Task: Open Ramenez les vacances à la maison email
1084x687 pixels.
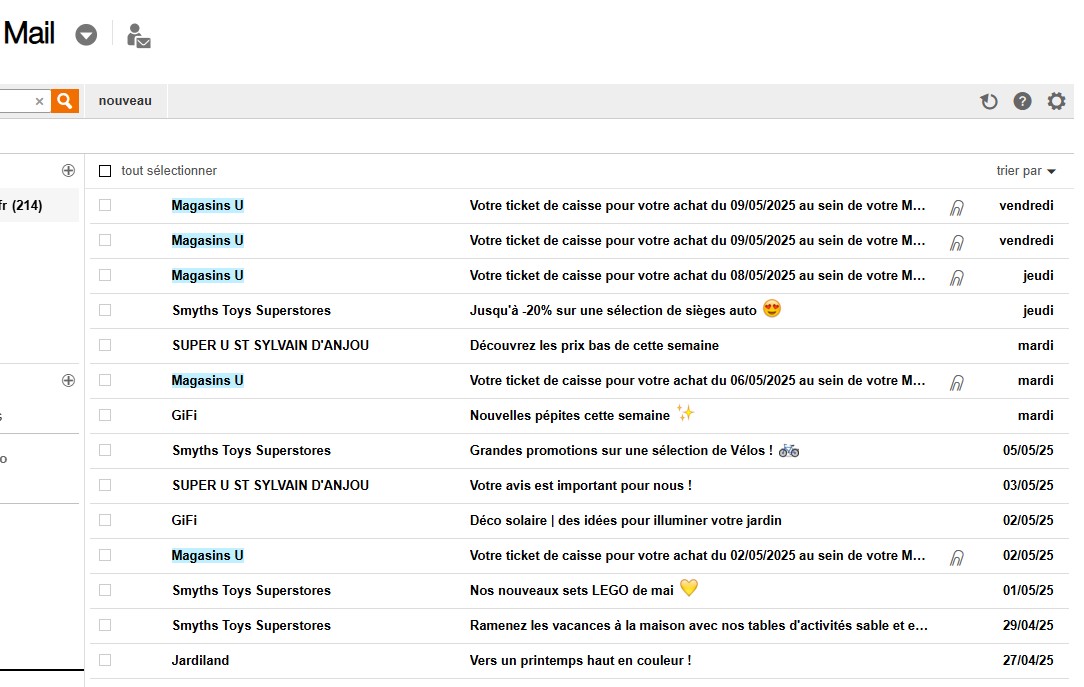Action: point(698,625)
